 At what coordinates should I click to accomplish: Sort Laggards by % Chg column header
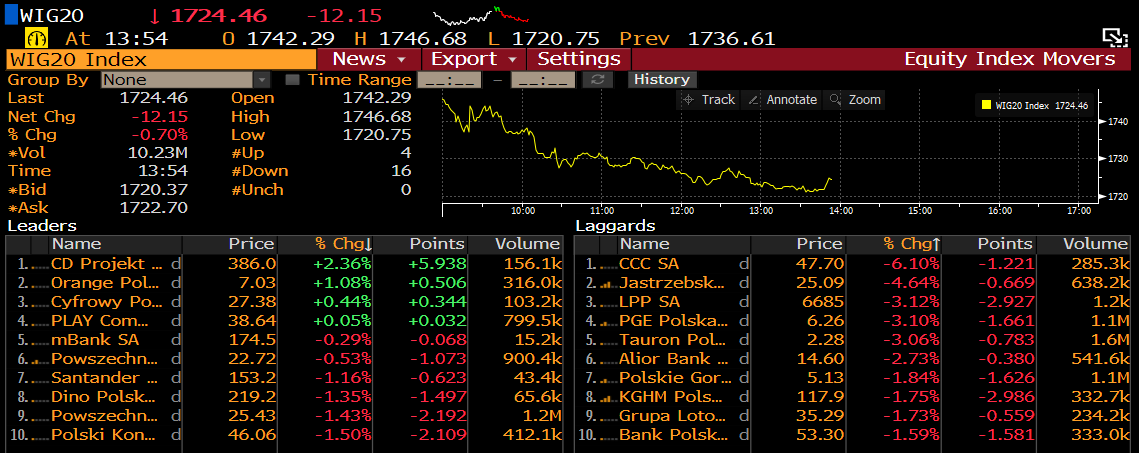[x=894, y=244]
